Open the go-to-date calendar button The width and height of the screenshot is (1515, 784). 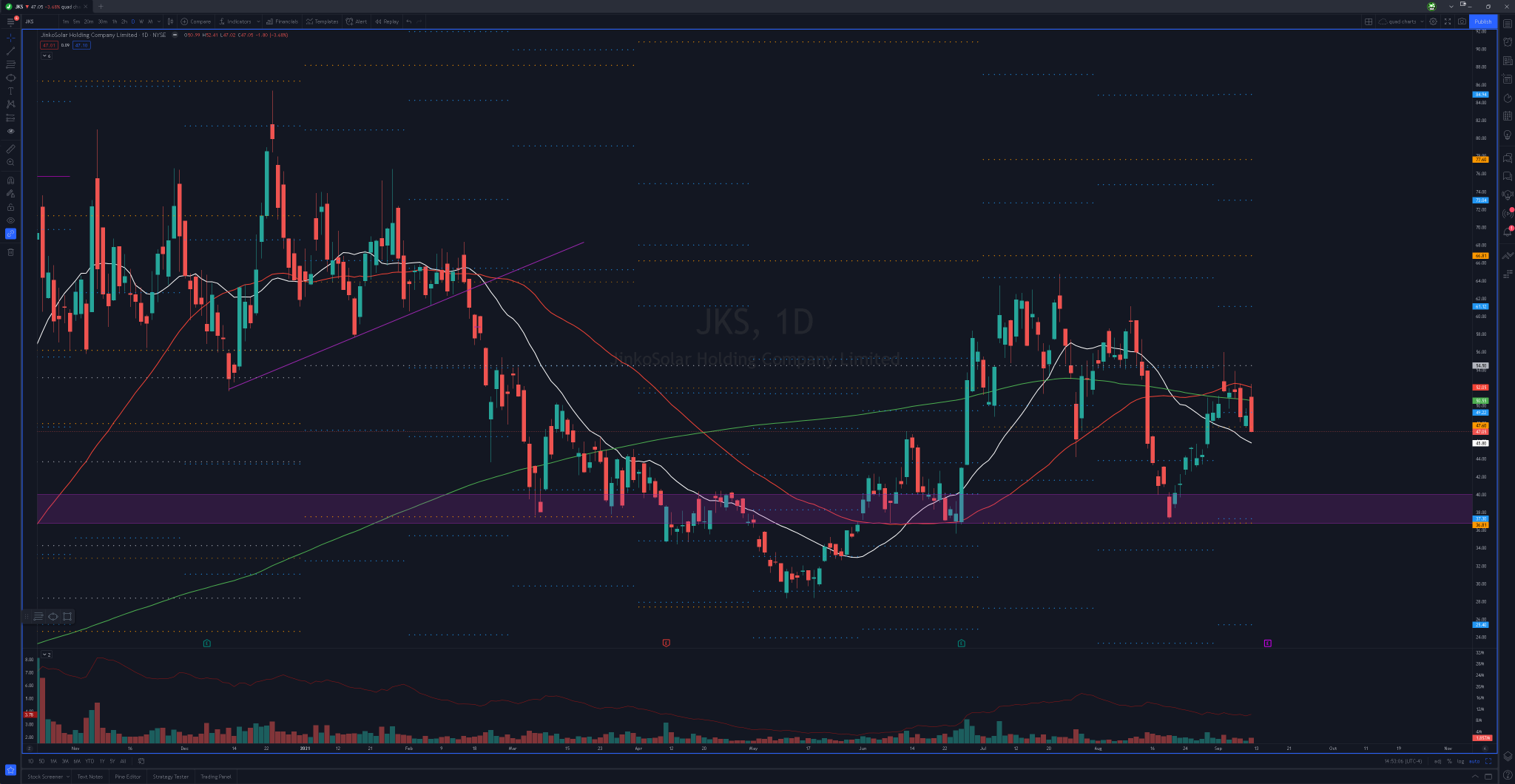tap(141, 761)
